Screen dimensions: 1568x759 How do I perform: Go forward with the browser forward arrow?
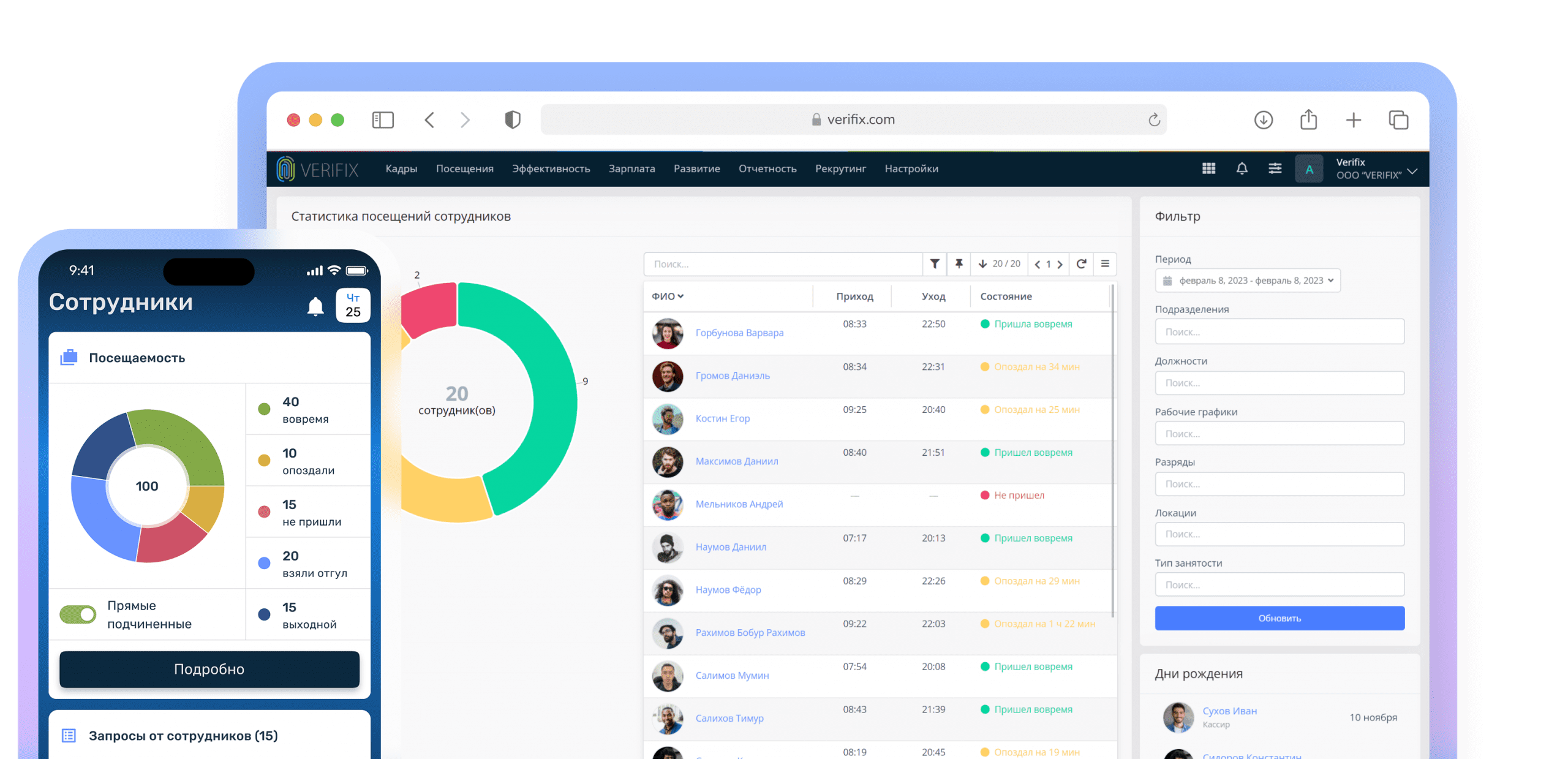tap(465, 119)
